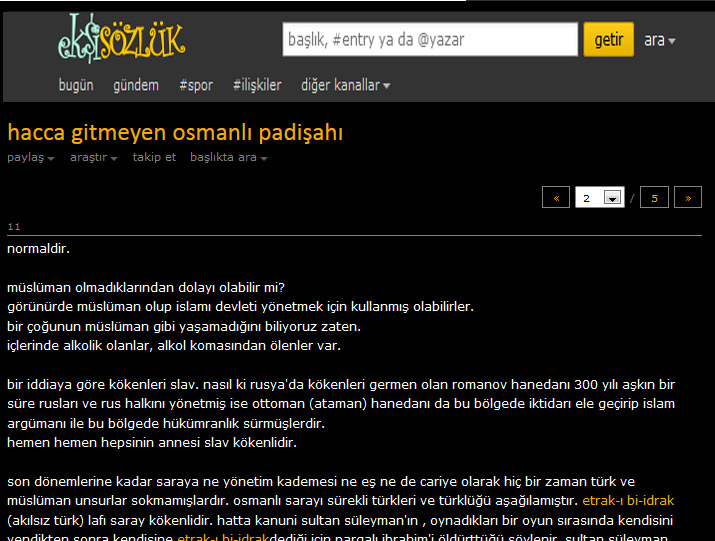Open the gündem channel
The height and width of the screenshot is (541, 715).
point(136,85)
